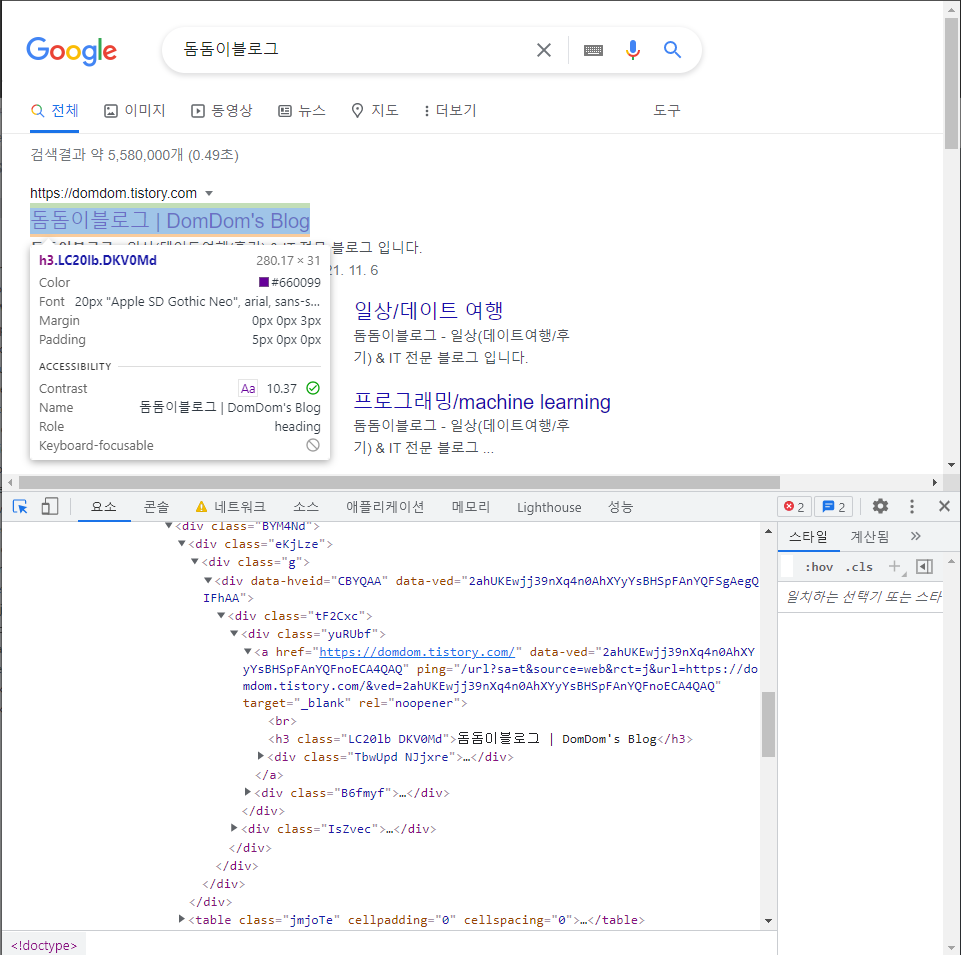Expand the table class="jmjoTe" node

point(181,919)
